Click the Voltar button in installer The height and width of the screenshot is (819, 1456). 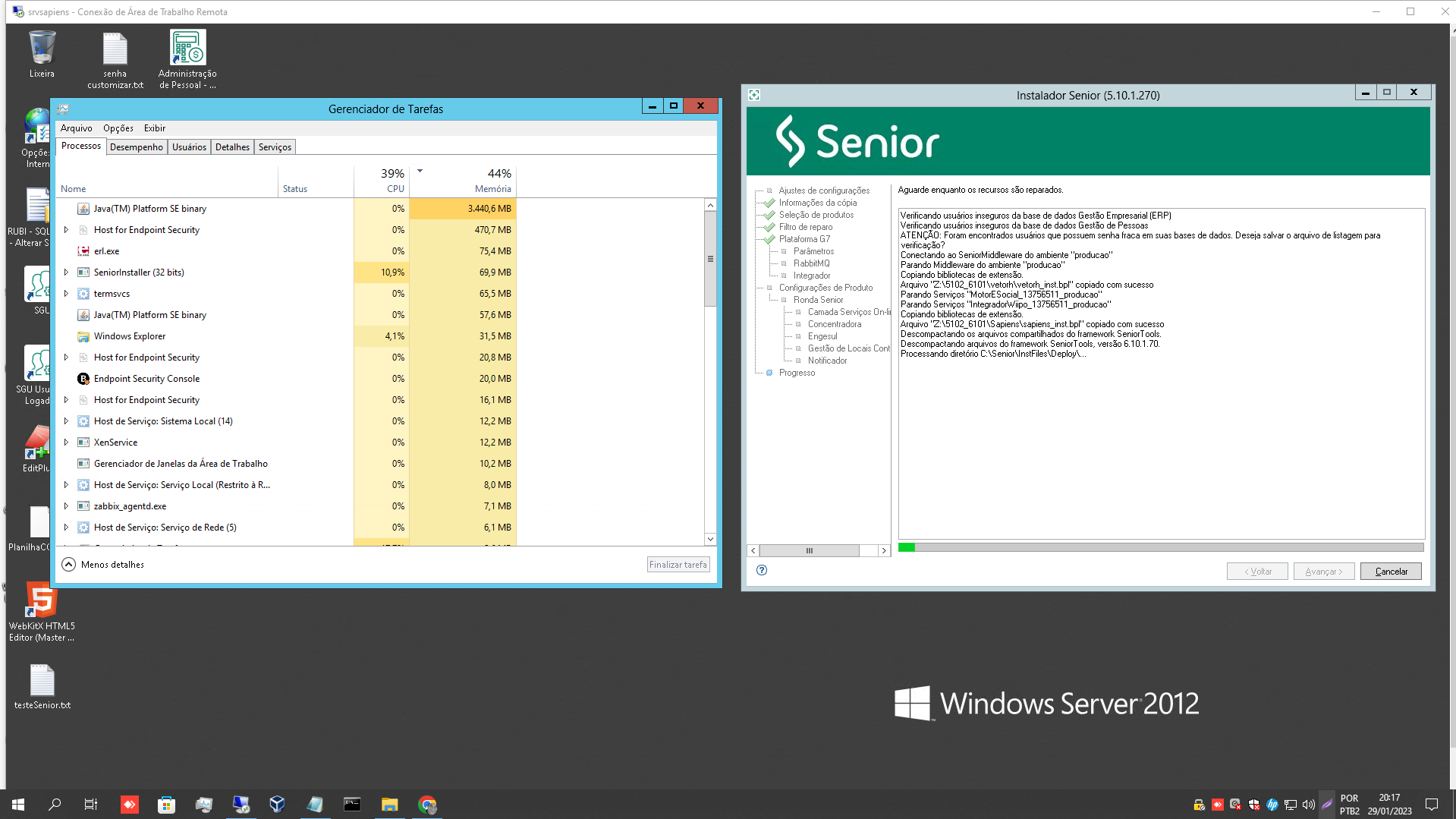tap(1257, 572)
